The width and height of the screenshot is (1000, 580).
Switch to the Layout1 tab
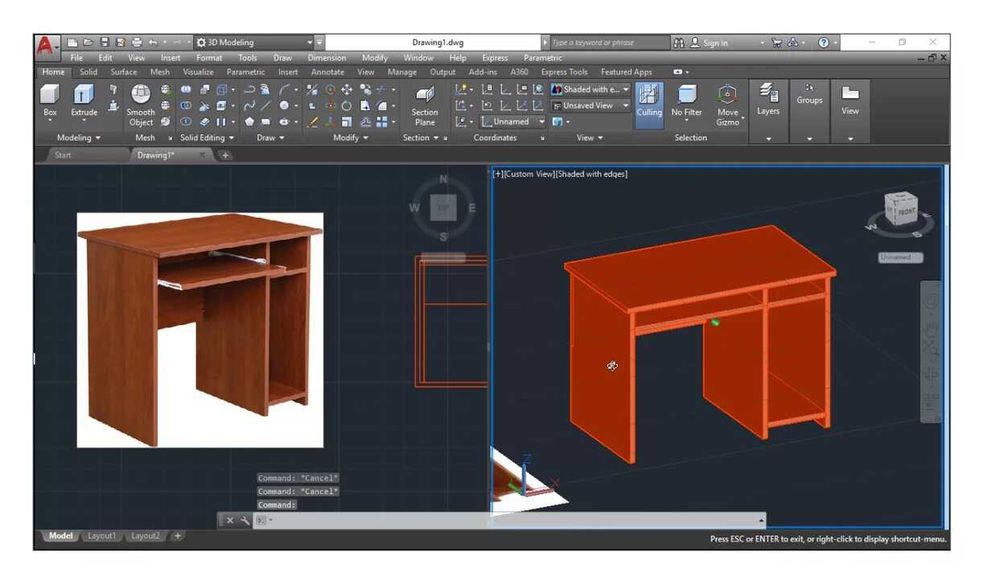[x=102, y=536]
